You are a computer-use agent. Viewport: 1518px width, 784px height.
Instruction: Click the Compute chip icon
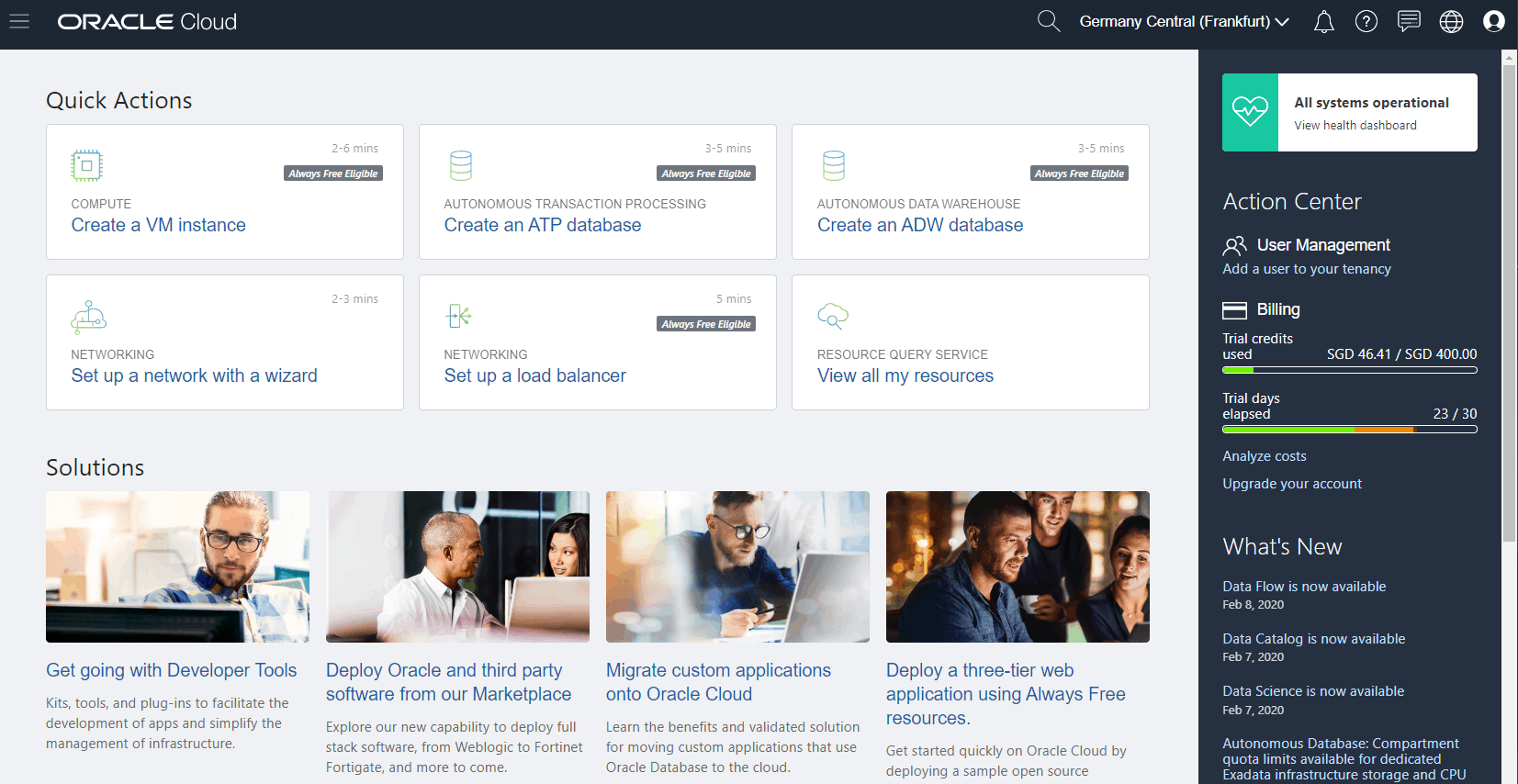click(86, 165)
